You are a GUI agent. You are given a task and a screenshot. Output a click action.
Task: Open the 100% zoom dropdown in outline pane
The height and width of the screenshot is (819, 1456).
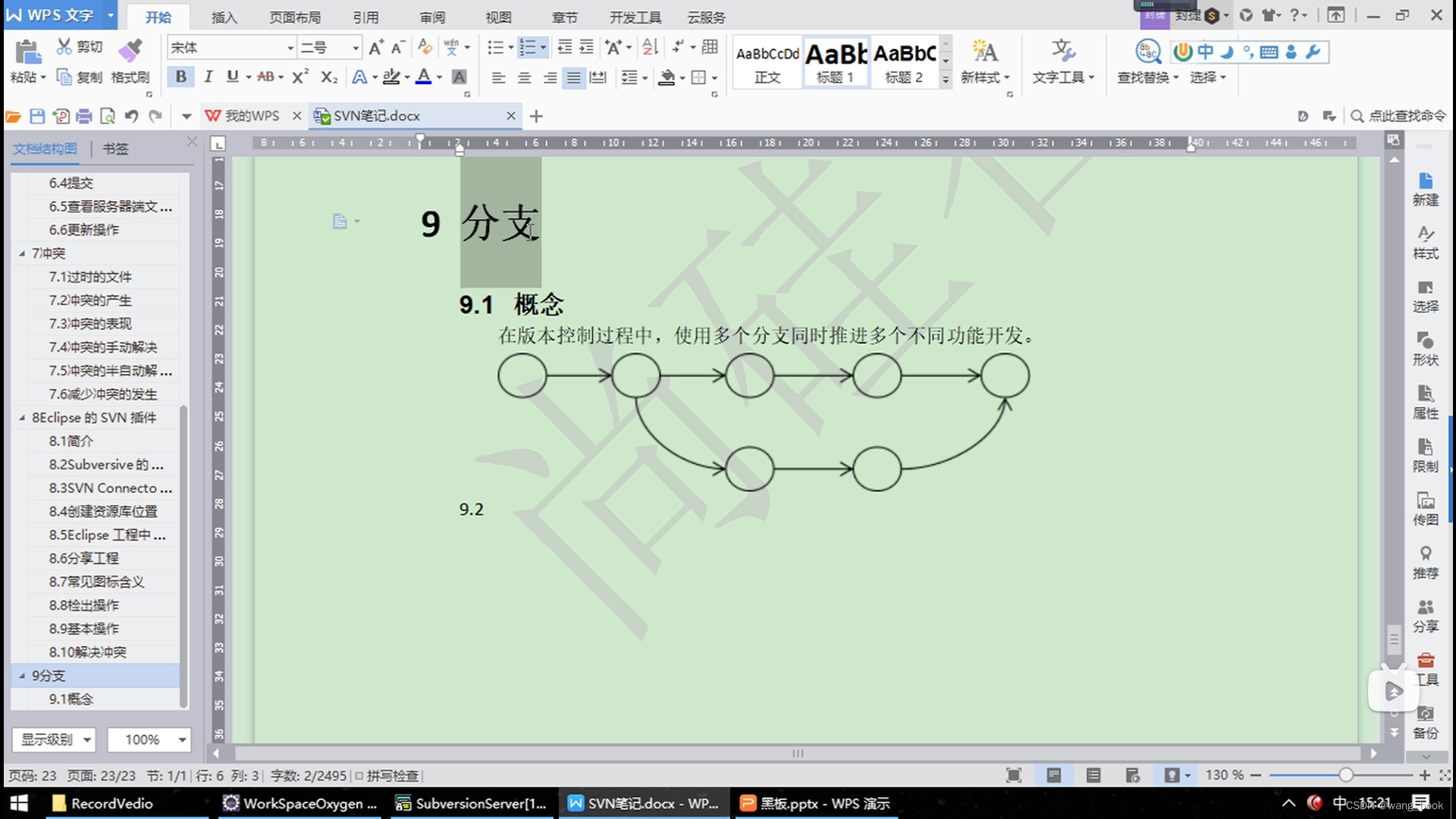(149, 739)
